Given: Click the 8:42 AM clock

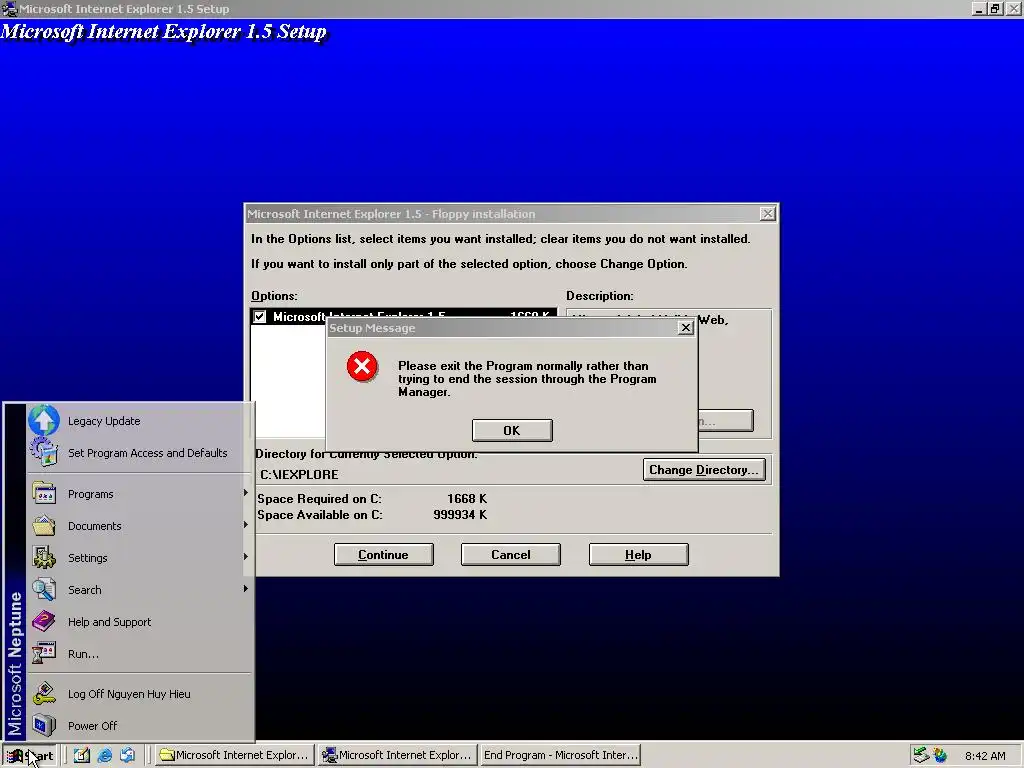Looking at the screenshot, I should (985, 756).
